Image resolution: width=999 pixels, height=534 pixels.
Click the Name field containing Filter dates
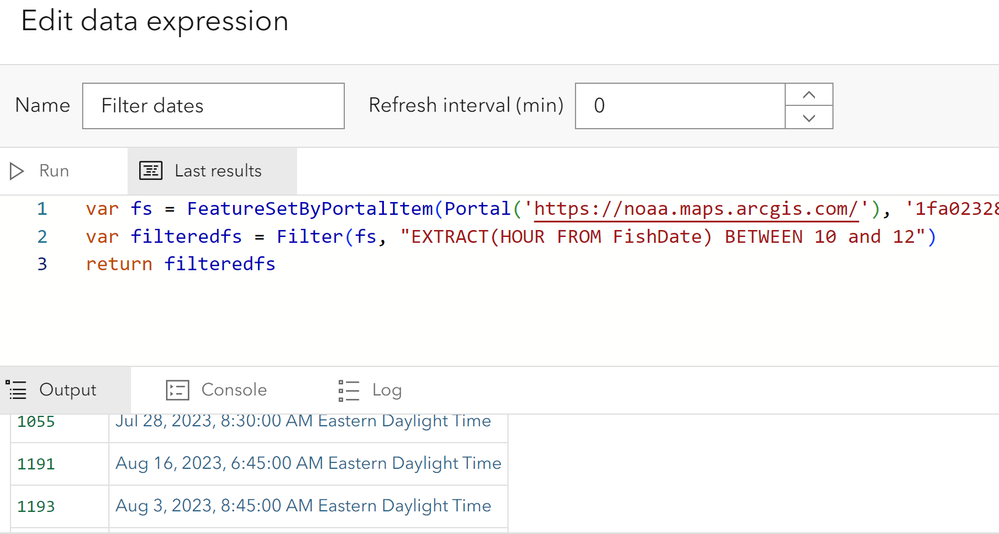tap(213, 106)
